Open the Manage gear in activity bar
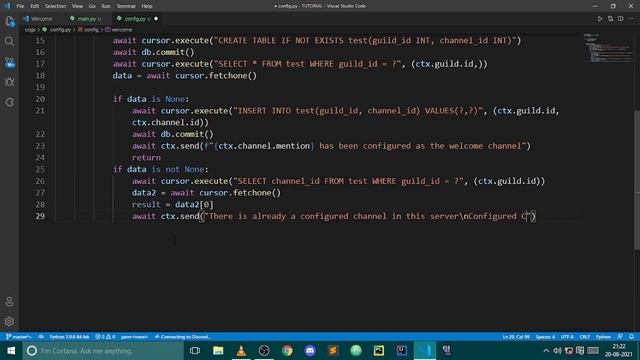Screen dimensions: 640x360 [9, 322]
